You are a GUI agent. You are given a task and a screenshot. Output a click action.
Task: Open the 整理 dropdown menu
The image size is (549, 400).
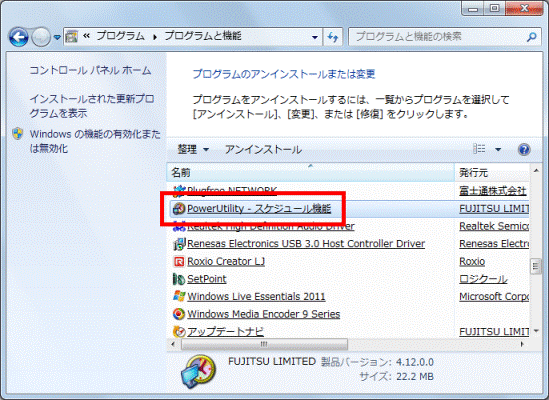pyautogui.click(x=193, y=150)
